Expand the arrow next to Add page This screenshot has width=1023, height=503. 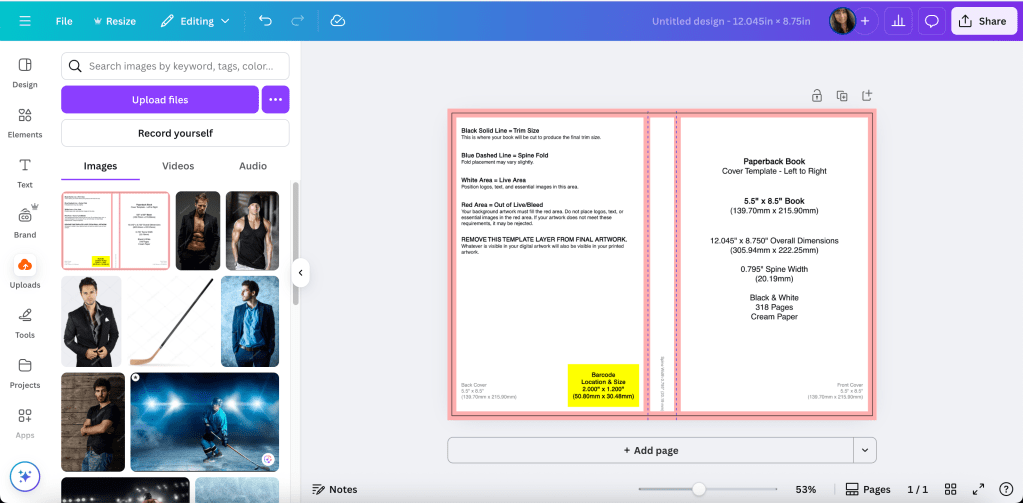[864, 450]
